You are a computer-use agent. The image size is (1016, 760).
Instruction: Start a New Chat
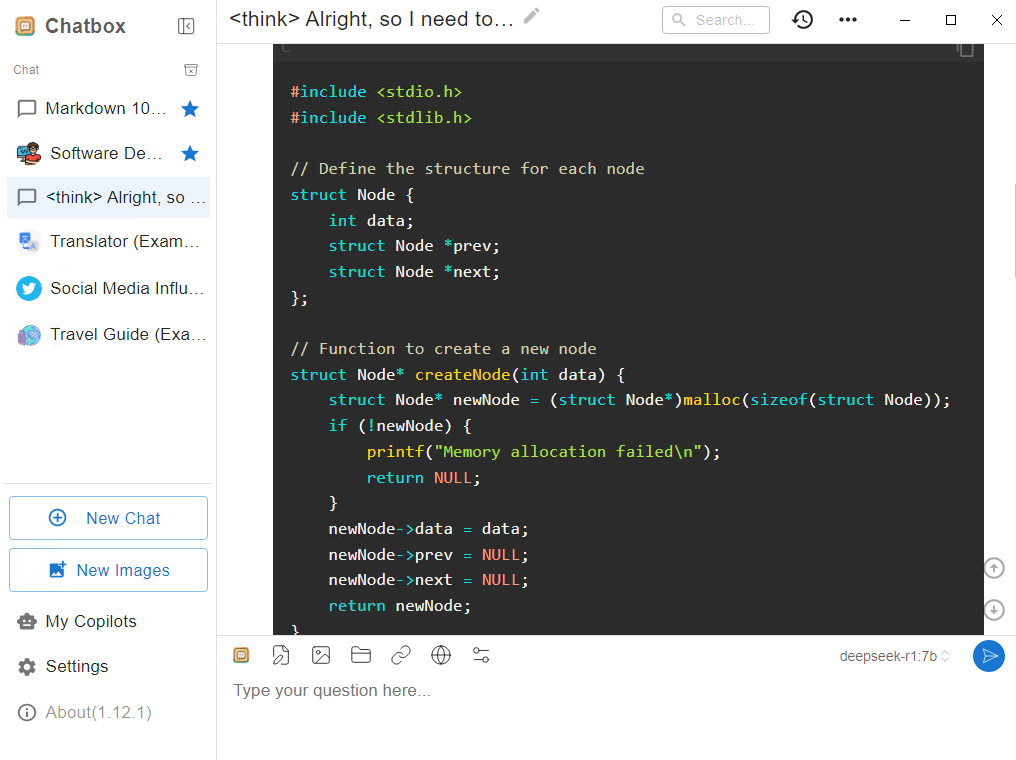pos(108,518)
